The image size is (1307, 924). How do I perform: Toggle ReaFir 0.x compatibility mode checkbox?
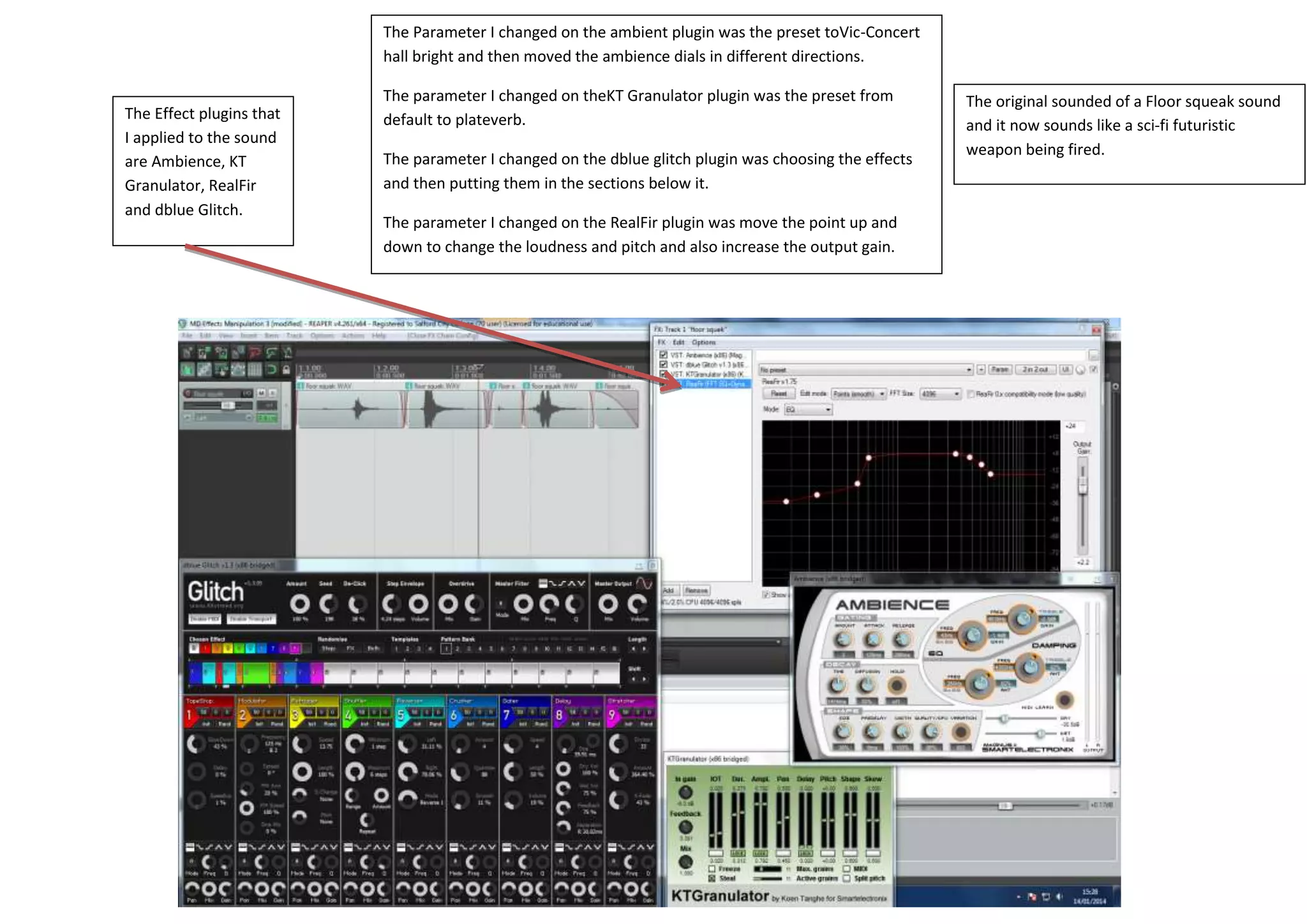(x=971, y=394)
